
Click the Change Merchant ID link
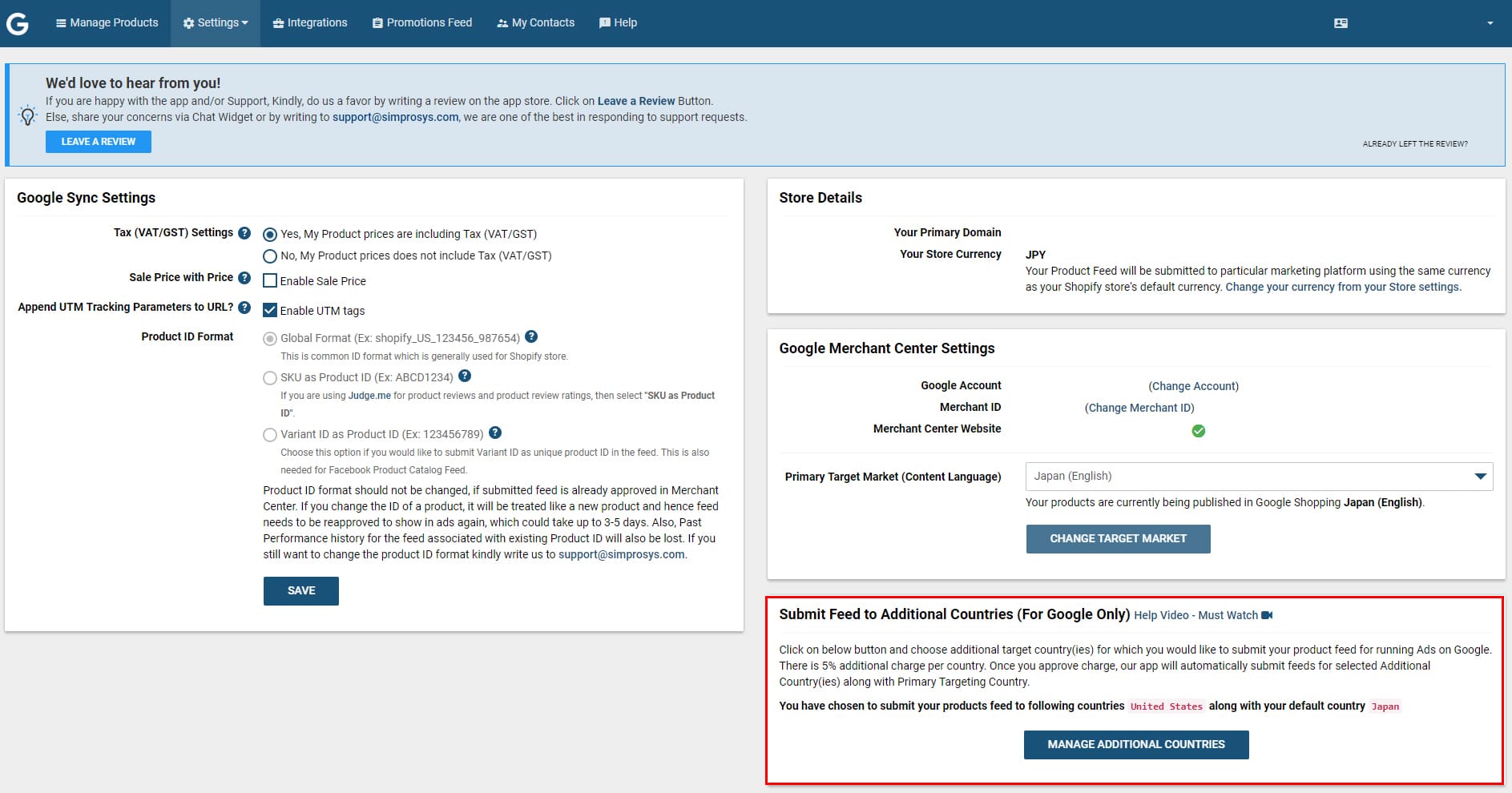(1139, 408)
